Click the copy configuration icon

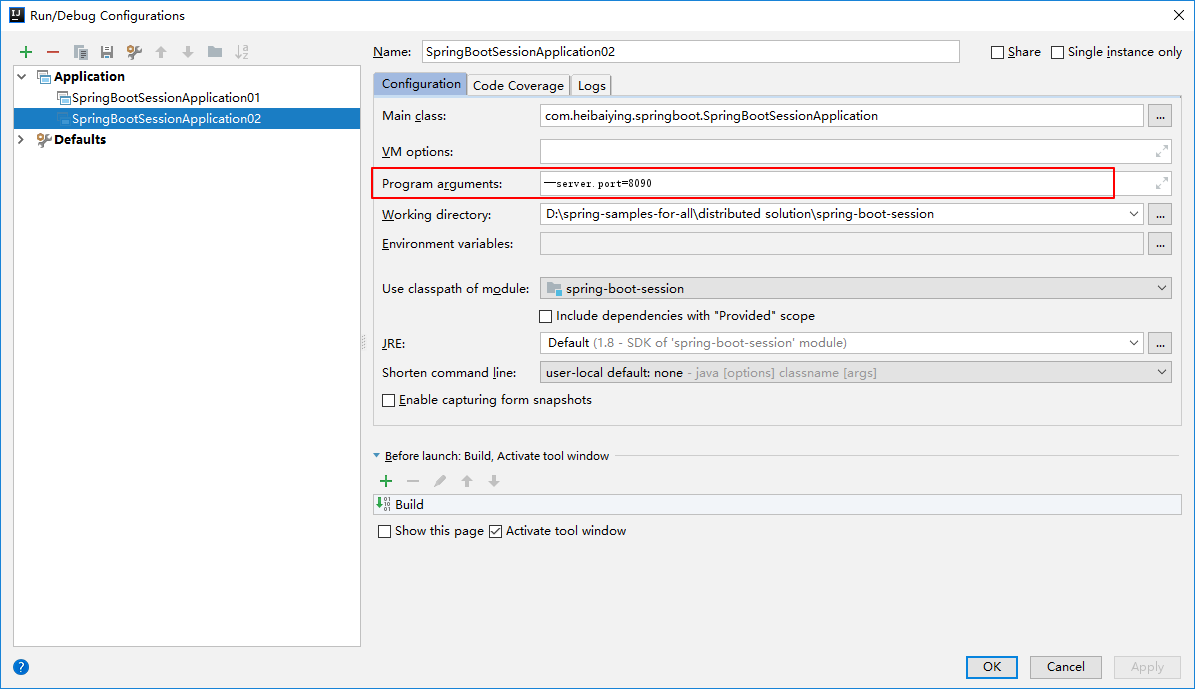tap(80, 52)
